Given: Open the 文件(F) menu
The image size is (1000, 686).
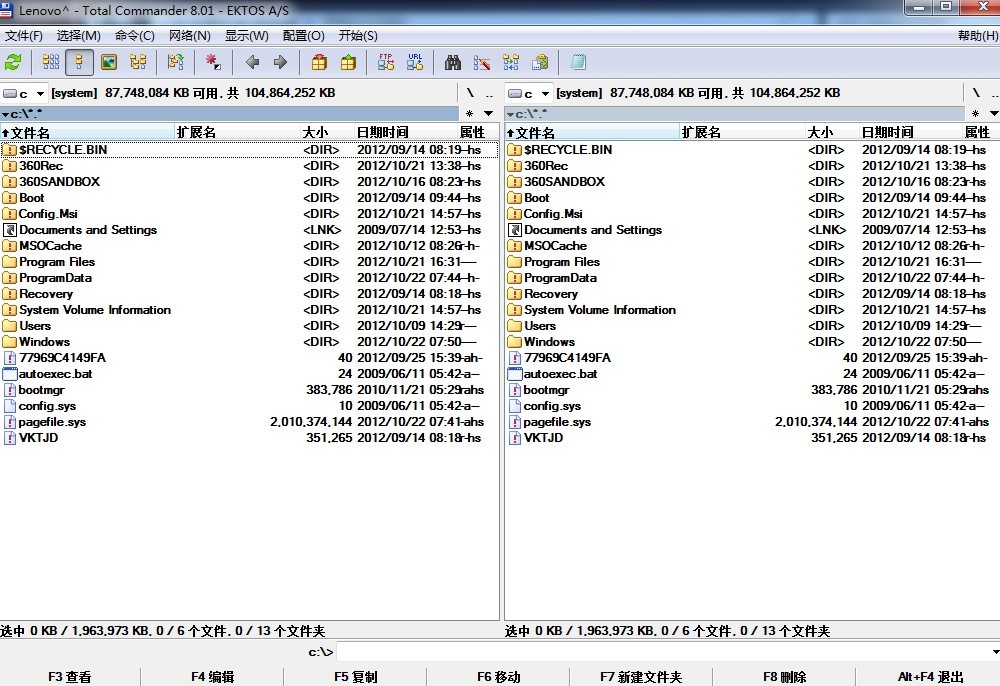Looking at the screenshot, I should (24, 36).
